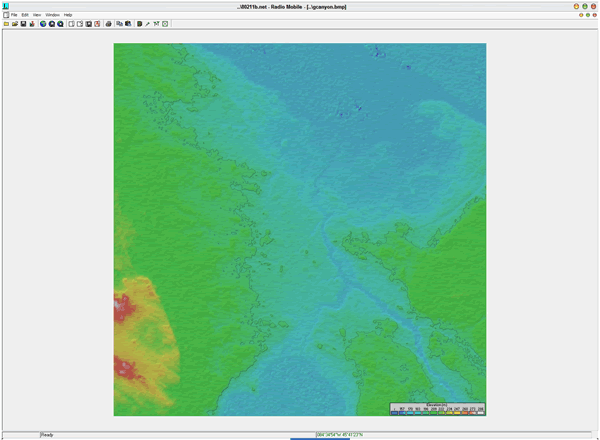Click the last icon on the toolbar
Viewport: 600px width, 440px height.
[x=165, y=23]
